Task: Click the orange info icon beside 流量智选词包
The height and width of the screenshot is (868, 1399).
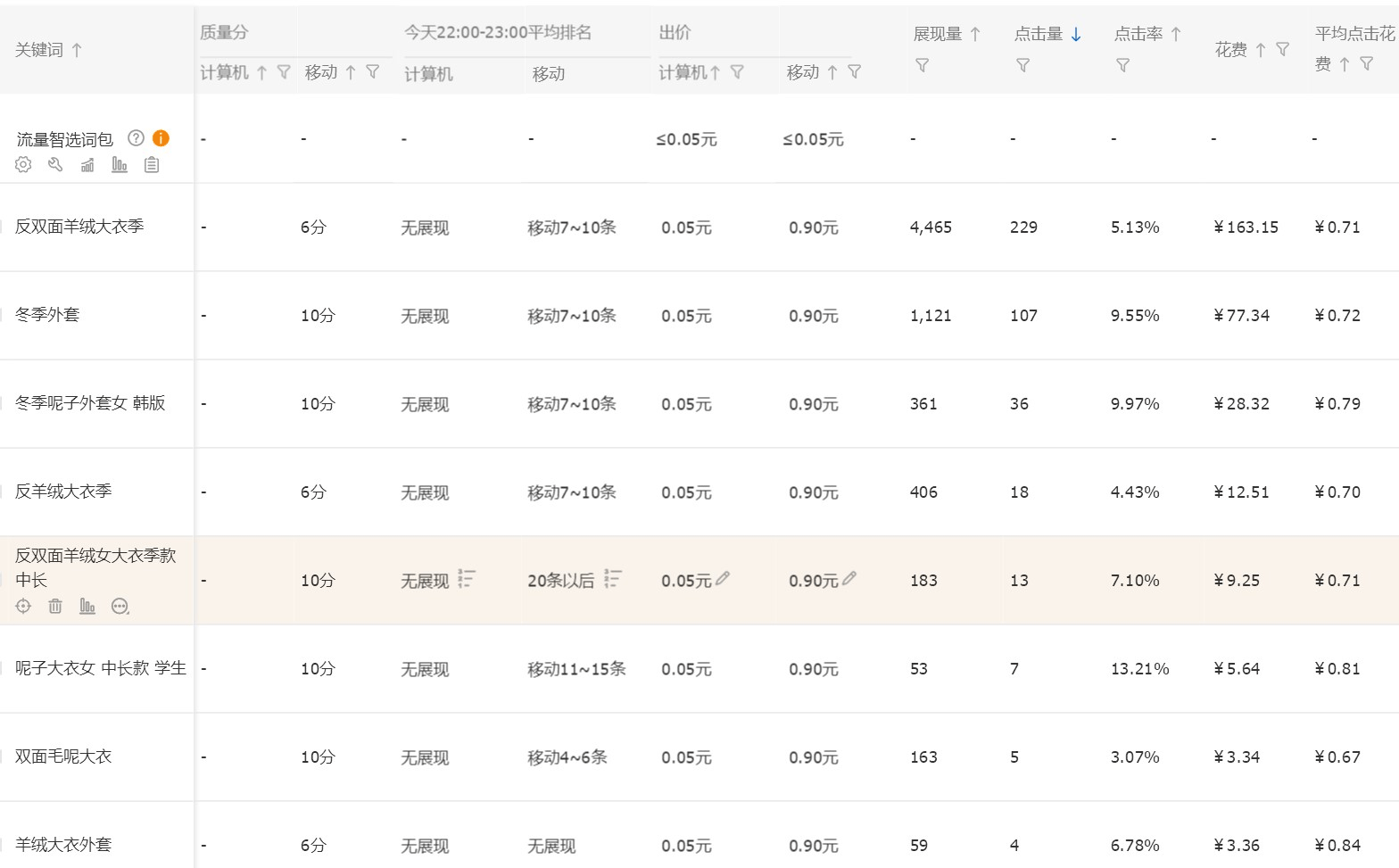Action: 161,138
